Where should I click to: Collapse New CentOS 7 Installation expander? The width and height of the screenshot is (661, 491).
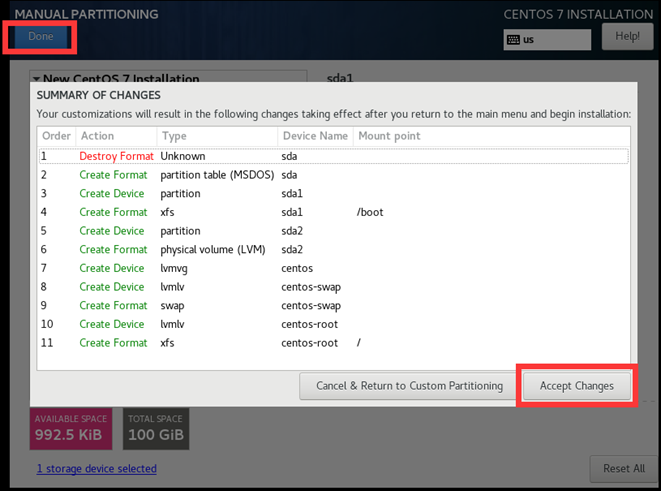tap(37, 78)
